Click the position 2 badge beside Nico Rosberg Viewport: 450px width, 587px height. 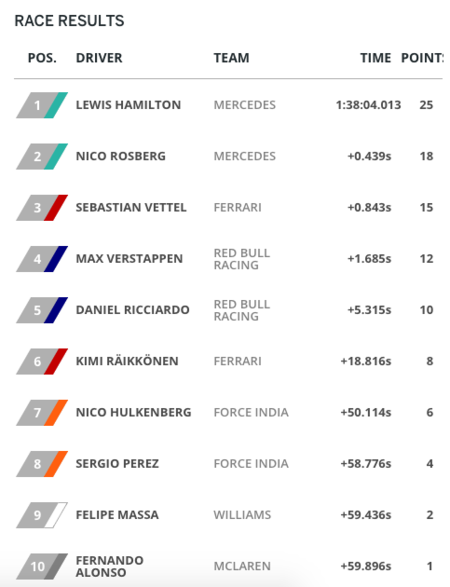(42, 156)
